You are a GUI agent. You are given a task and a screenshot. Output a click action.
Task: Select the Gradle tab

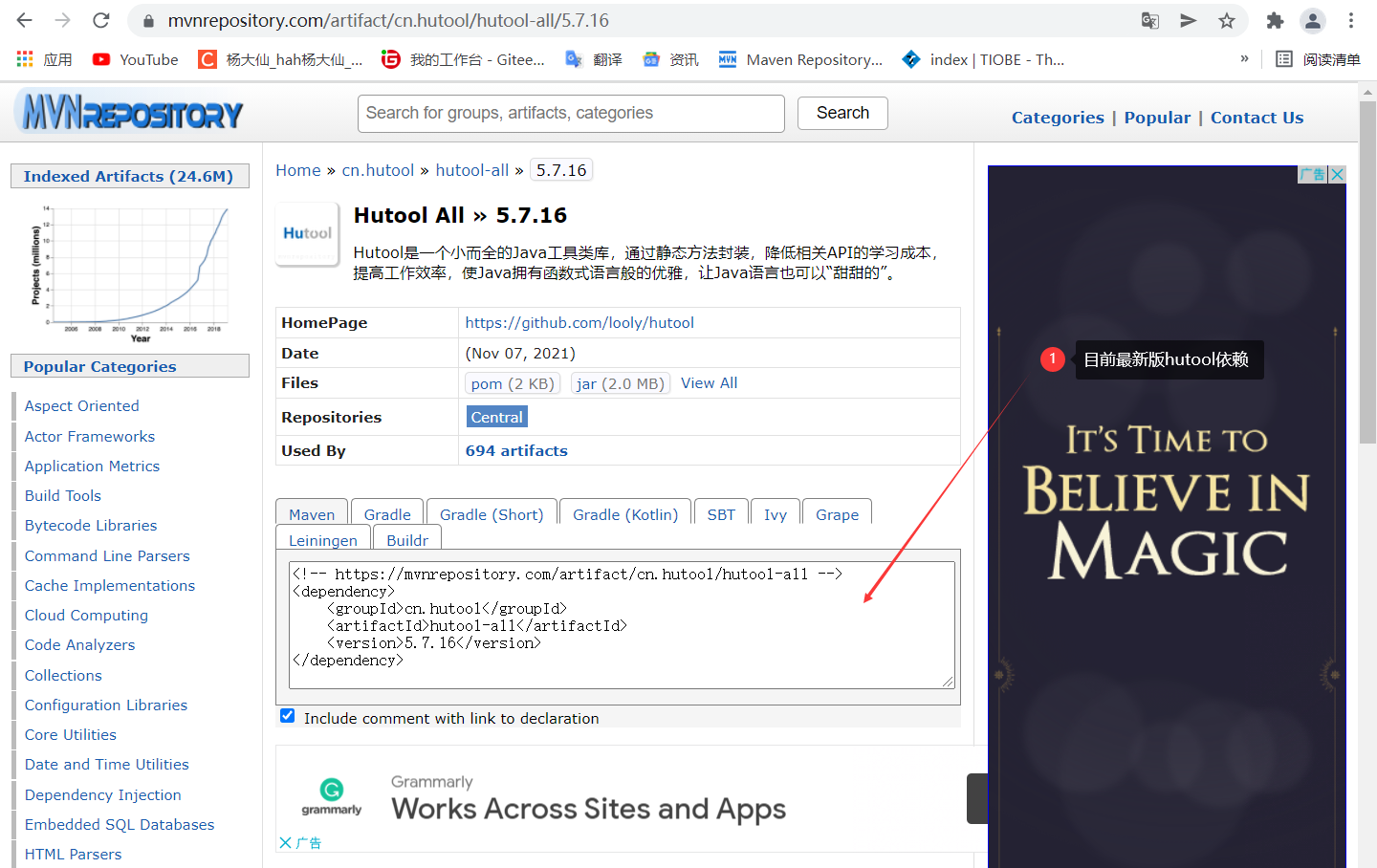387,513
